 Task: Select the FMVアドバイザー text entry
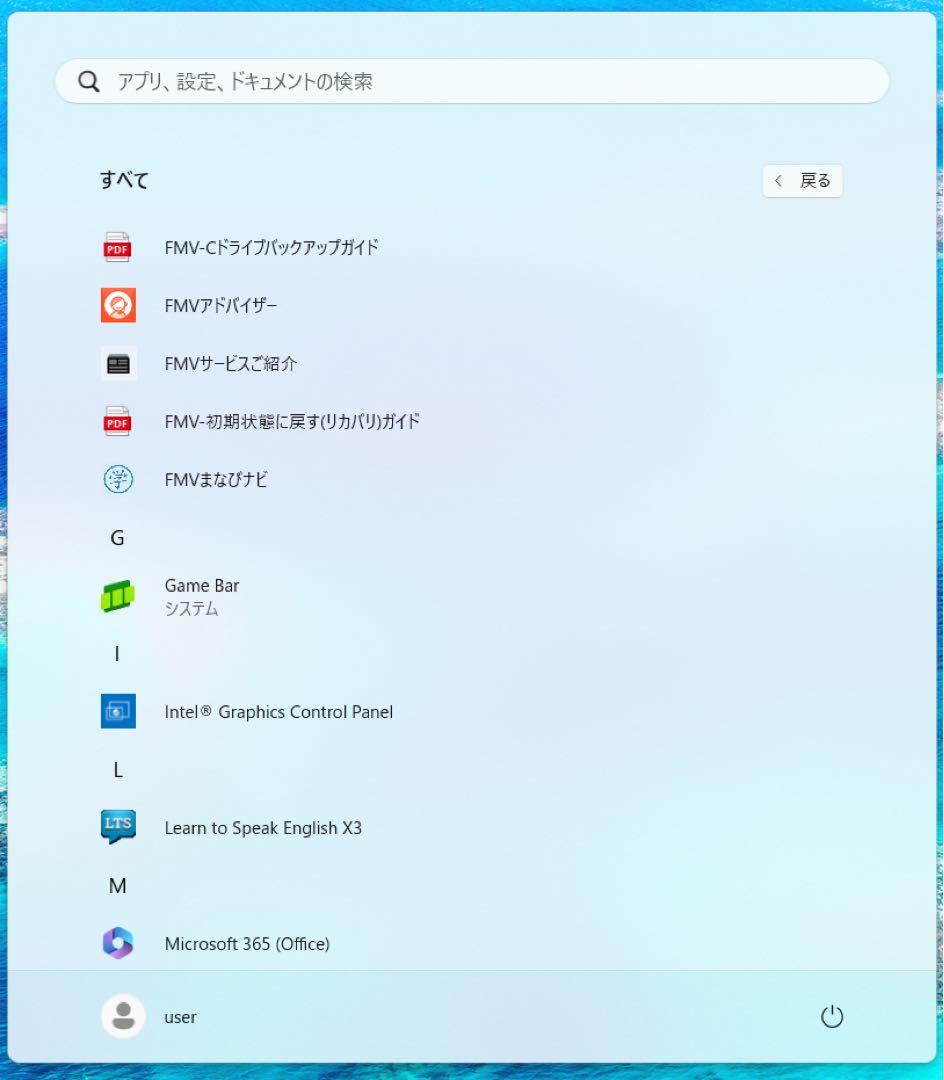[x=220, y=305]
